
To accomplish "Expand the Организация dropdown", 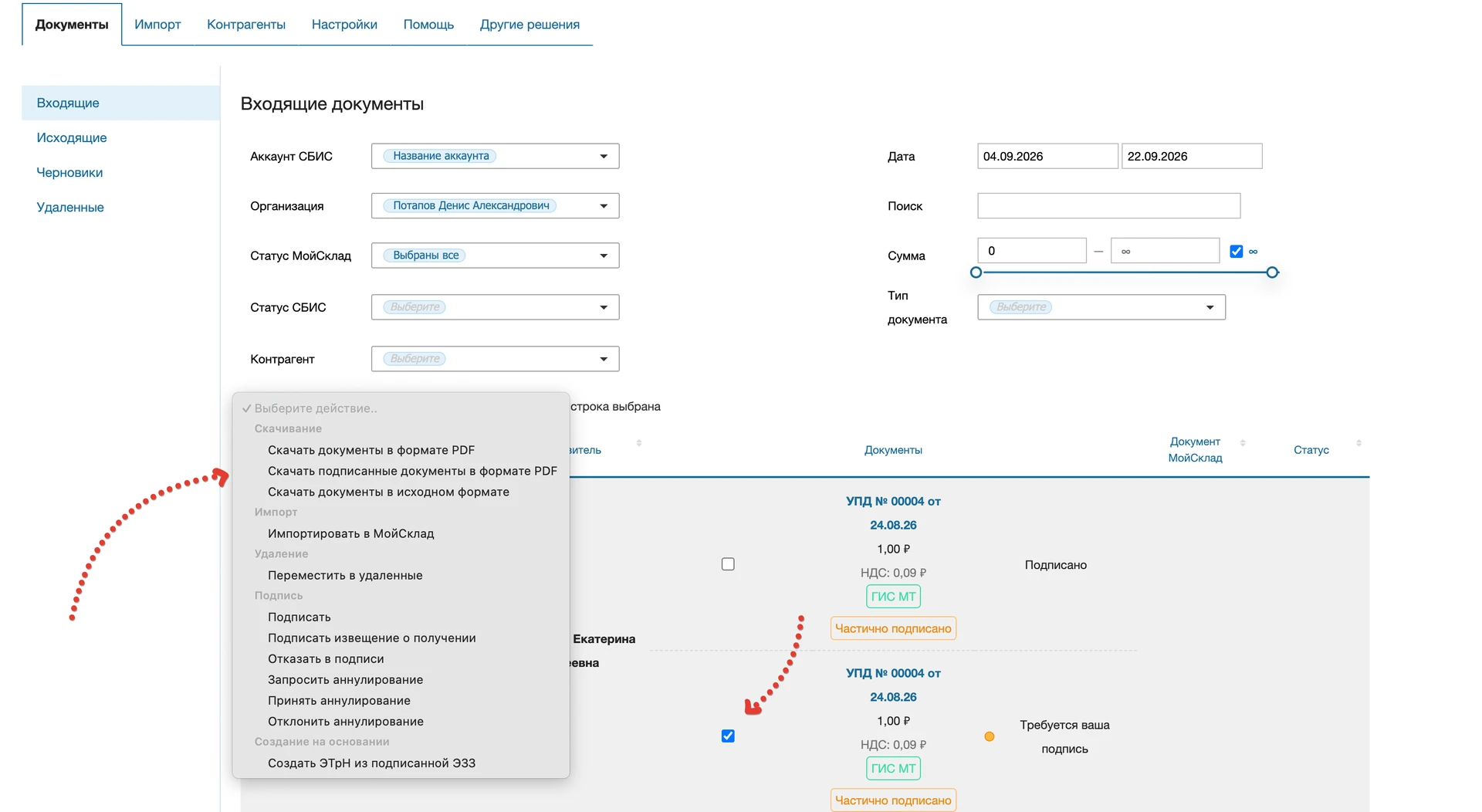I will coord(495,206).
